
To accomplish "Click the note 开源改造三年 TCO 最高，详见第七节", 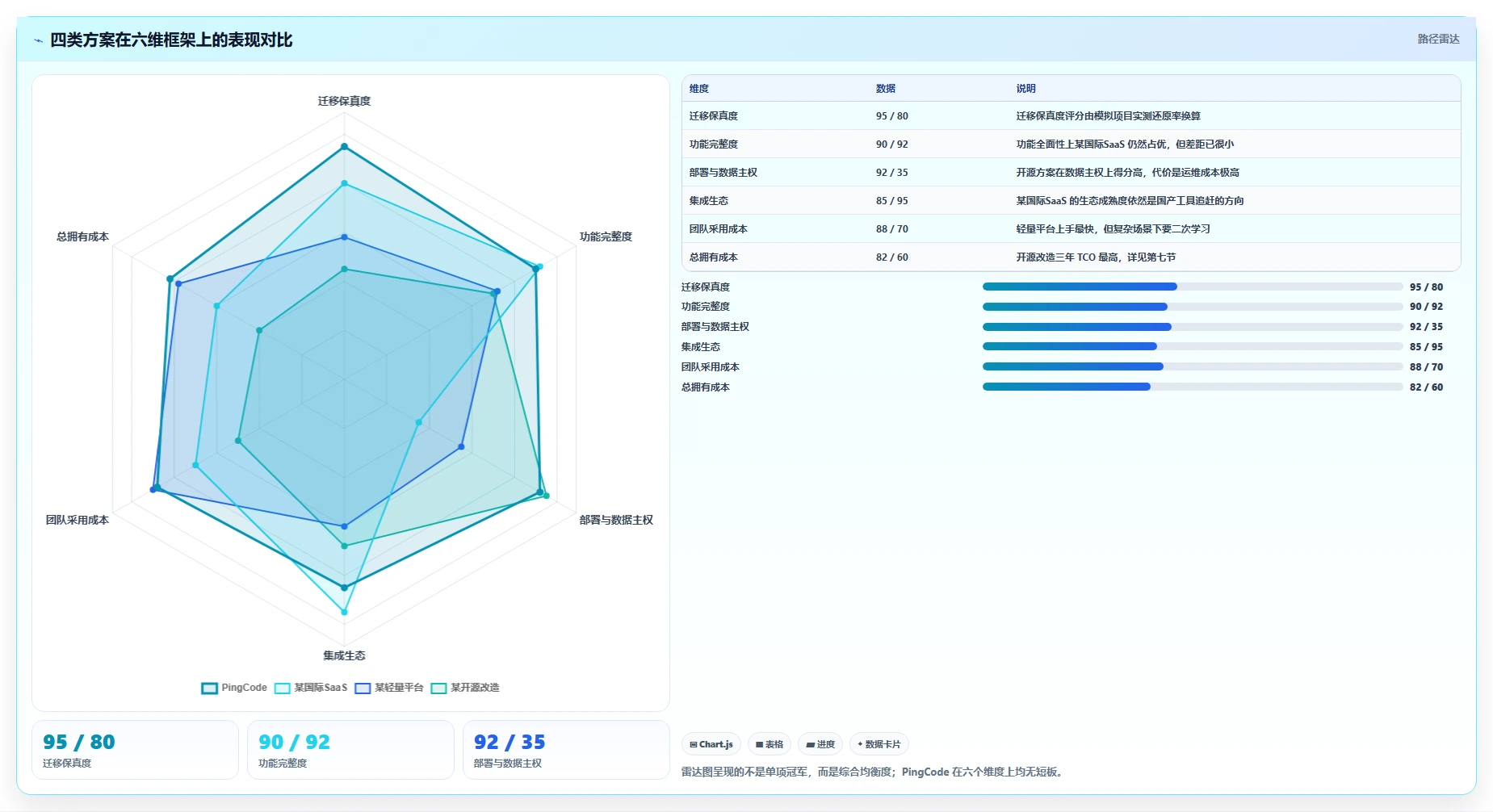I will click(1096, 257).
